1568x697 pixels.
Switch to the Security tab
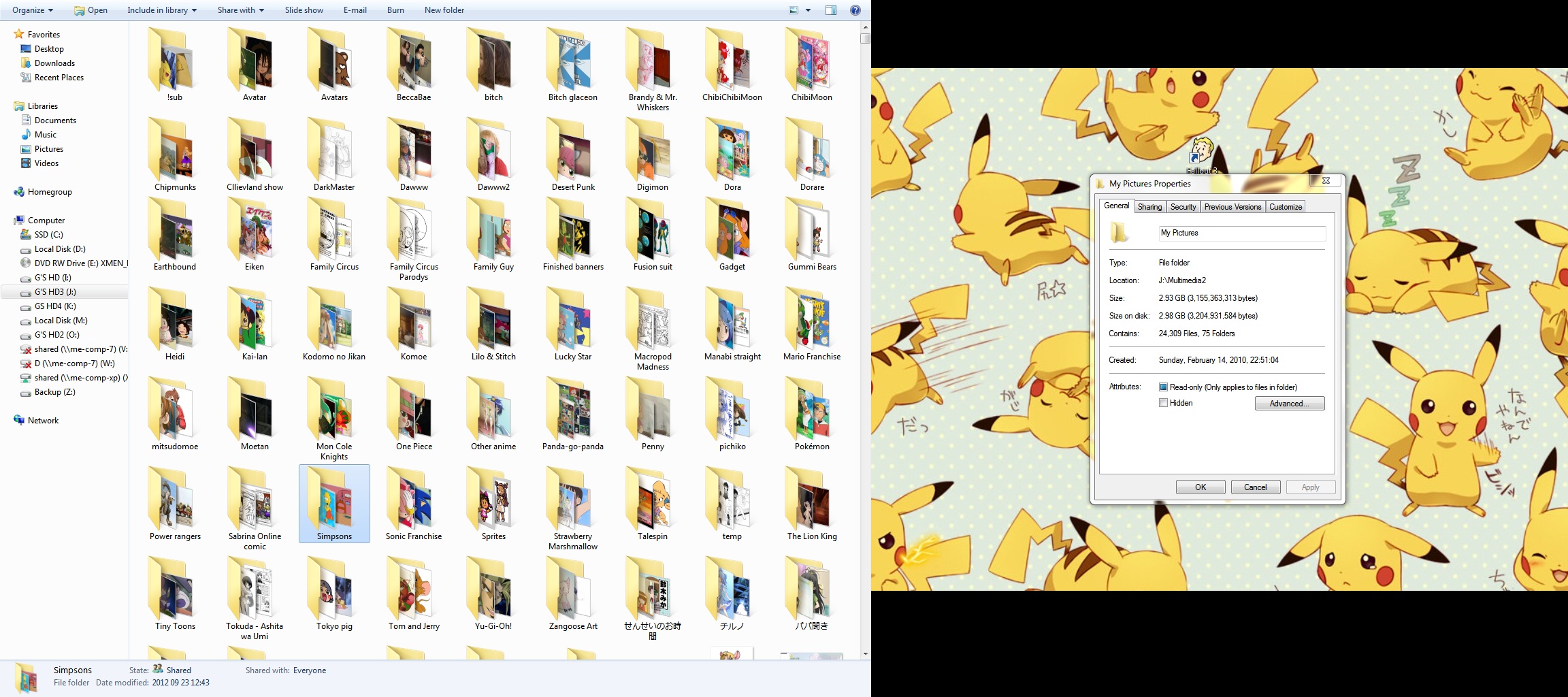pyautogui.click(x=1183, y=207)
